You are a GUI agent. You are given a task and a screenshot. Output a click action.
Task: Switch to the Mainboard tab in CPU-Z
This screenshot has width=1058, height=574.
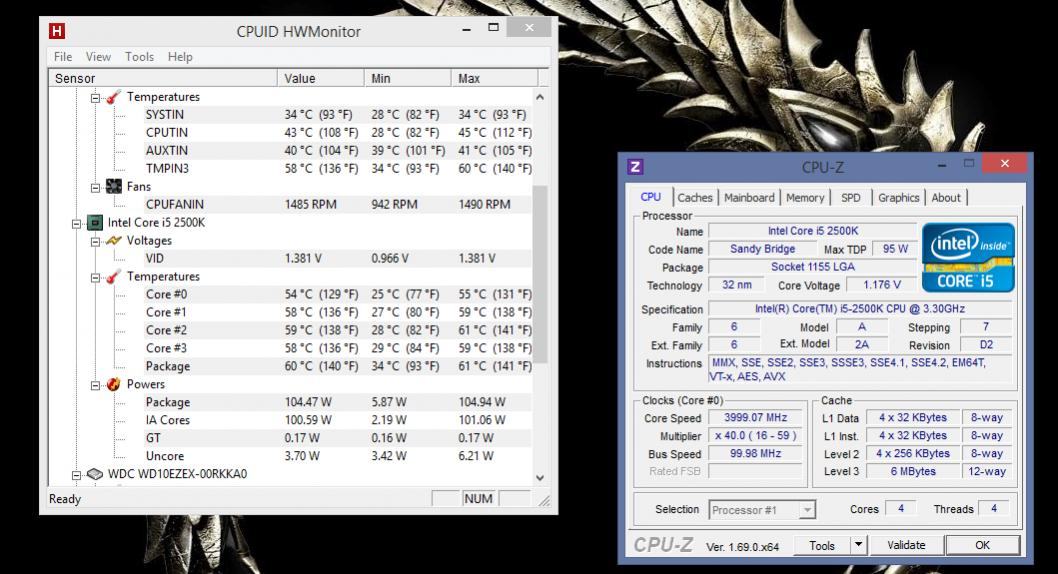point(749,198)
